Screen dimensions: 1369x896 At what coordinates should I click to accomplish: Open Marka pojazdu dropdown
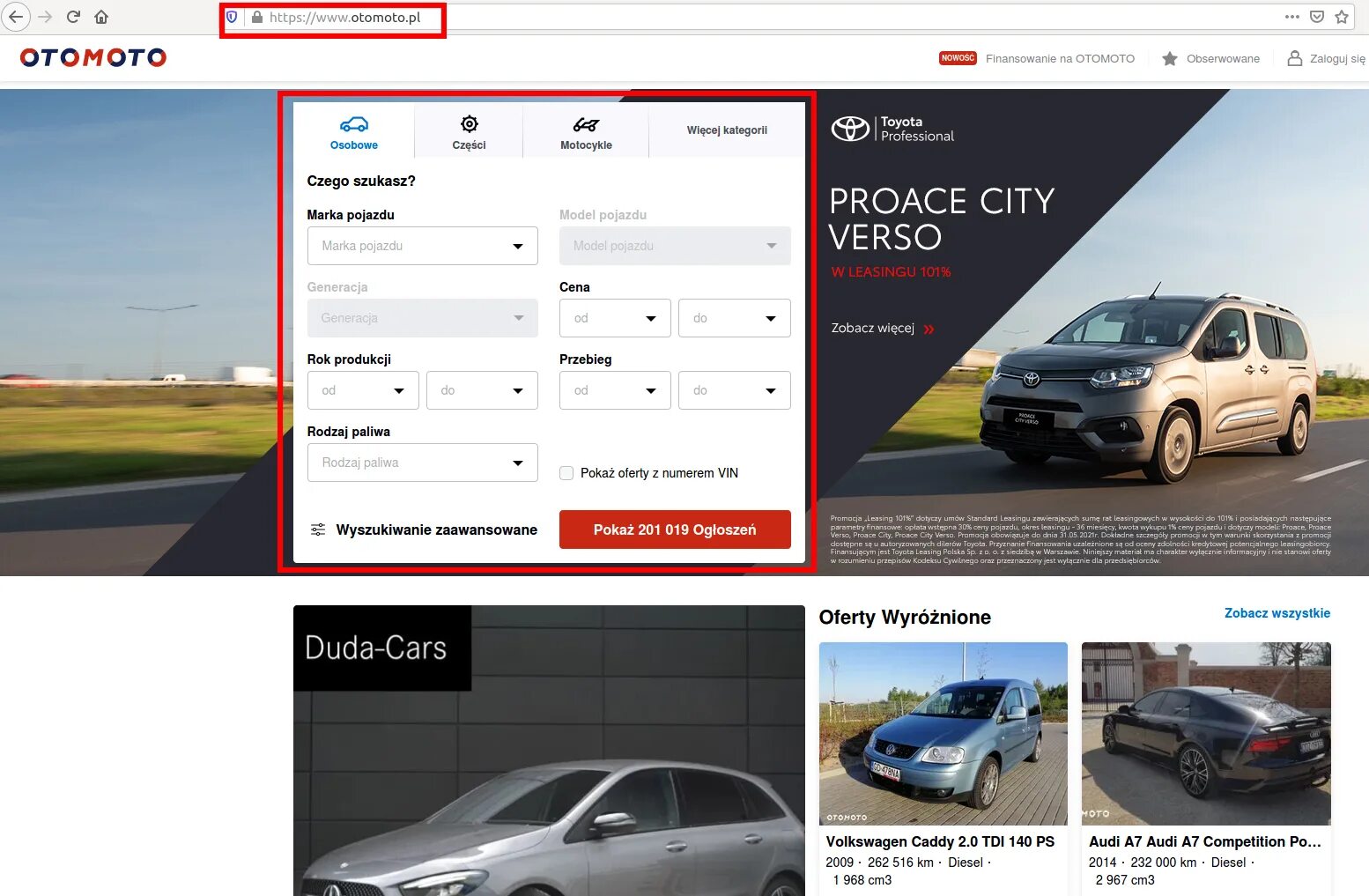[423, 246]
